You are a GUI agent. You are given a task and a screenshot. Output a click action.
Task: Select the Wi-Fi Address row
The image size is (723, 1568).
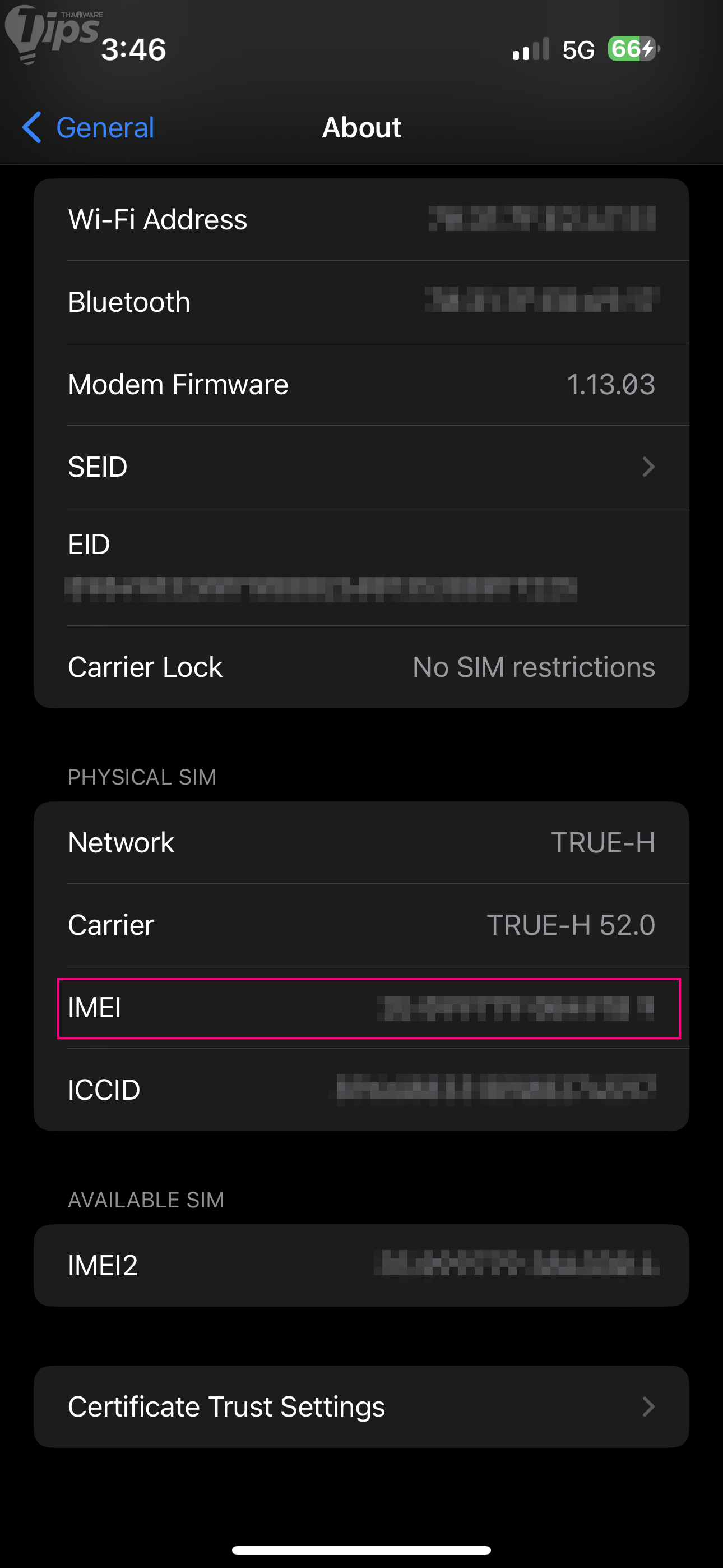(x=361, y=220)
